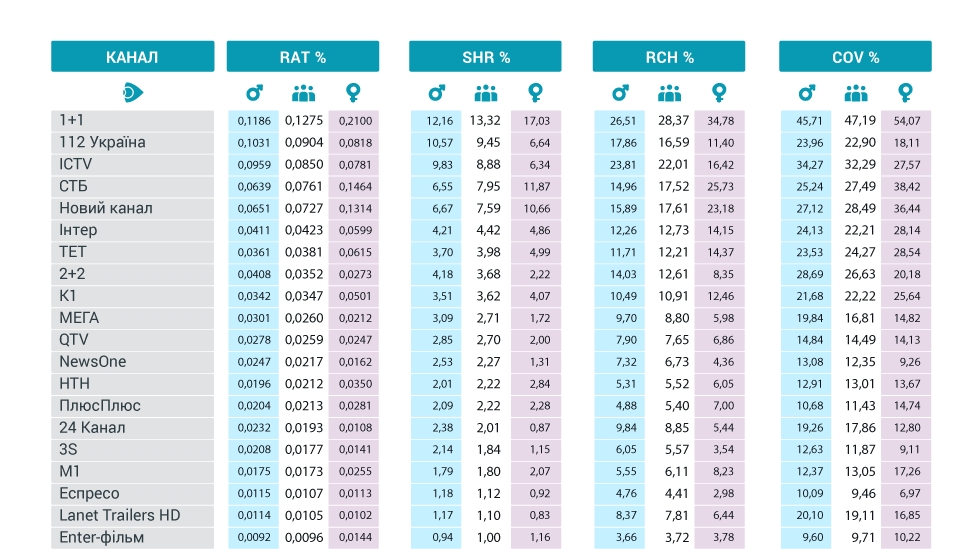This screenshot has height=549, width=979.
Task: Click the female icon under COV %
Action: (x=905, y=93)
